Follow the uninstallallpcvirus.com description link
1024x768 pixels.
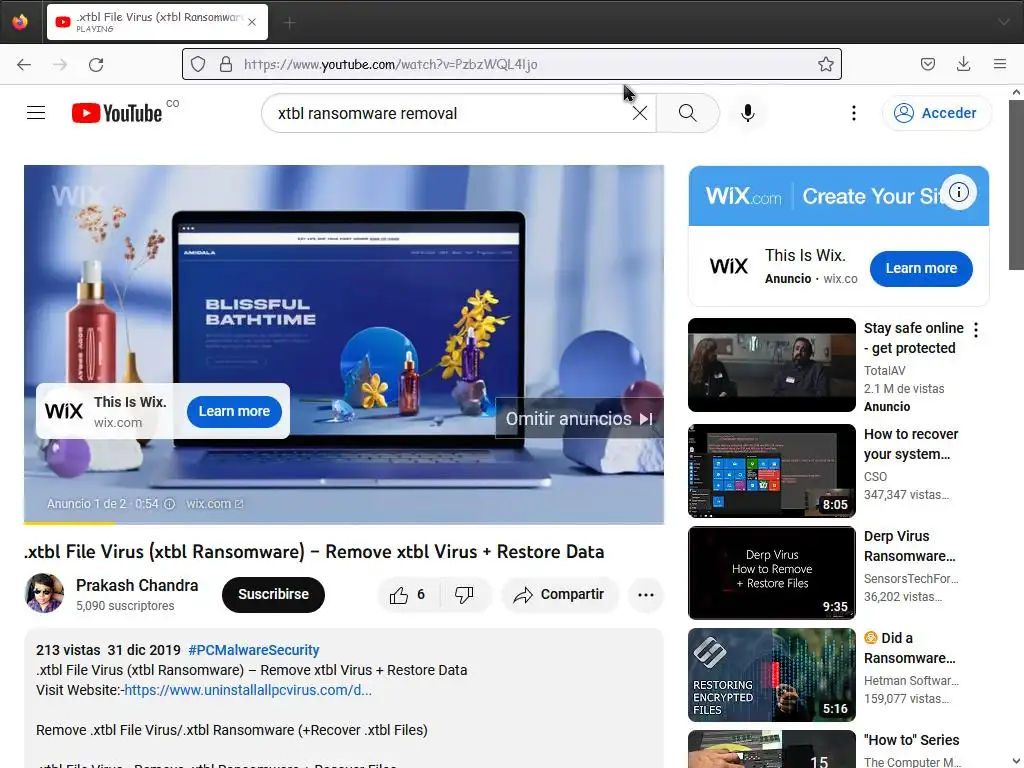click(248, 690)
